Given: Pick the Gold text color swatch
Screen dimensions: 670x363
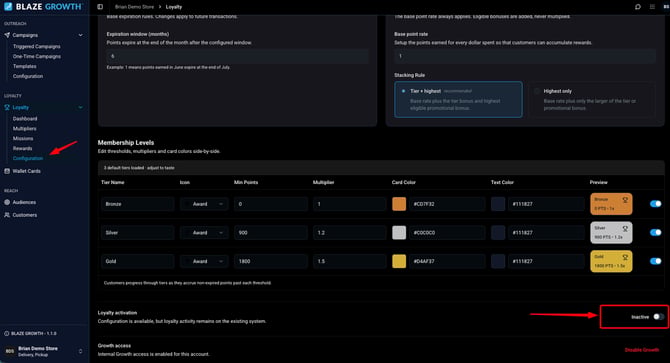Looking at the screenshot, I should [498, 261].
